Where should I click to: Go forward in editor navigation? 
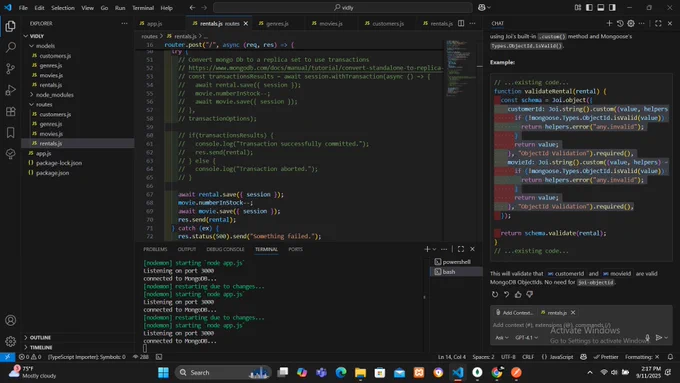pos(204,8)
